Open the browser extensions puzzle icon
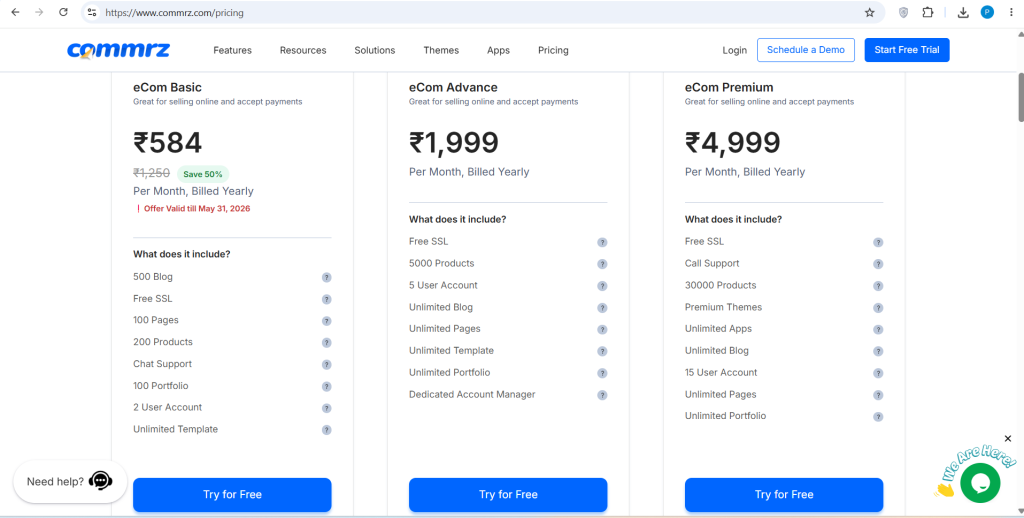The height and width of the screenshot is (518, 1024). 927,12
